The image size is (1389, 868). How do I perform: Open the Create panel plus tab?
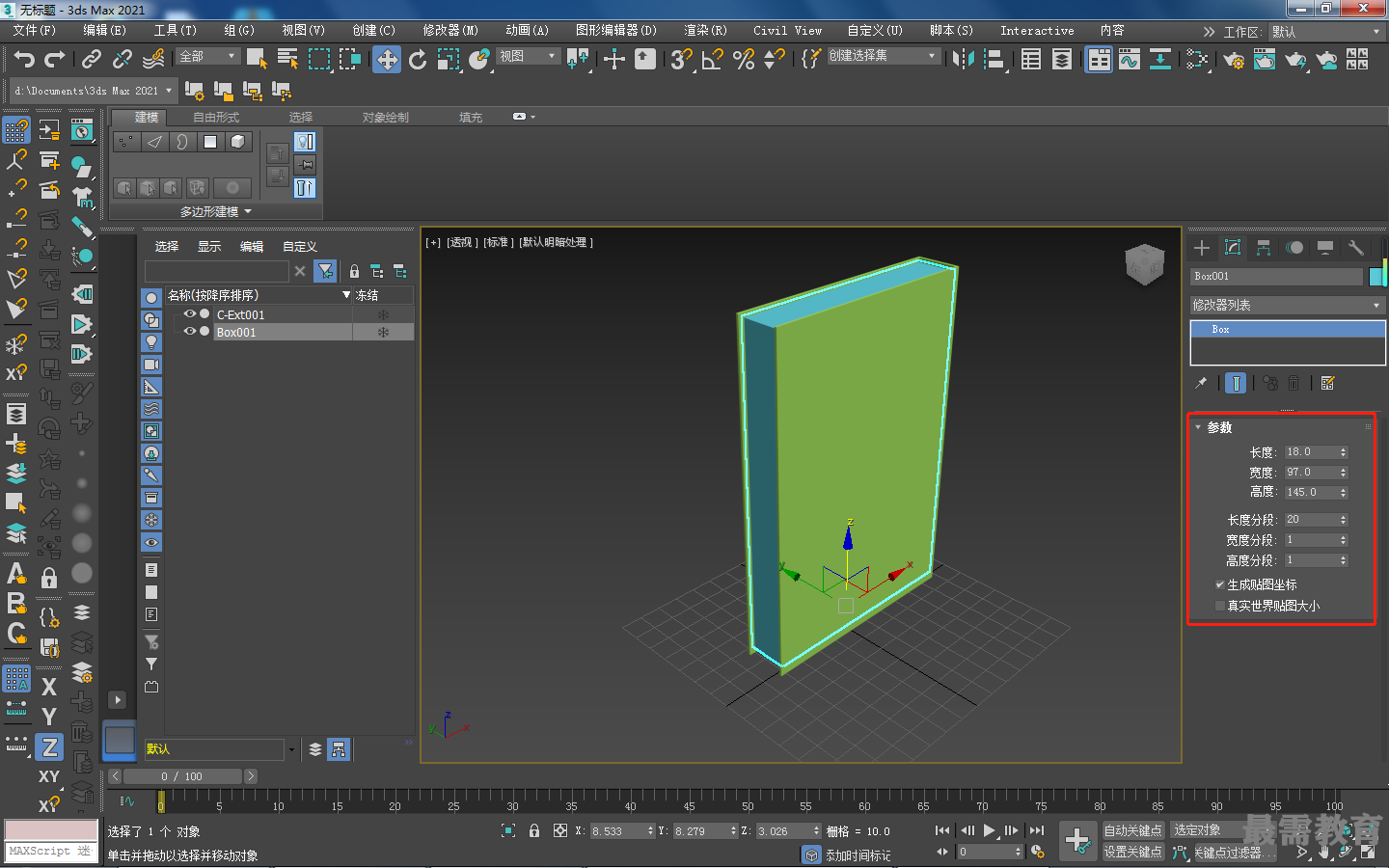coord(1202,248)
